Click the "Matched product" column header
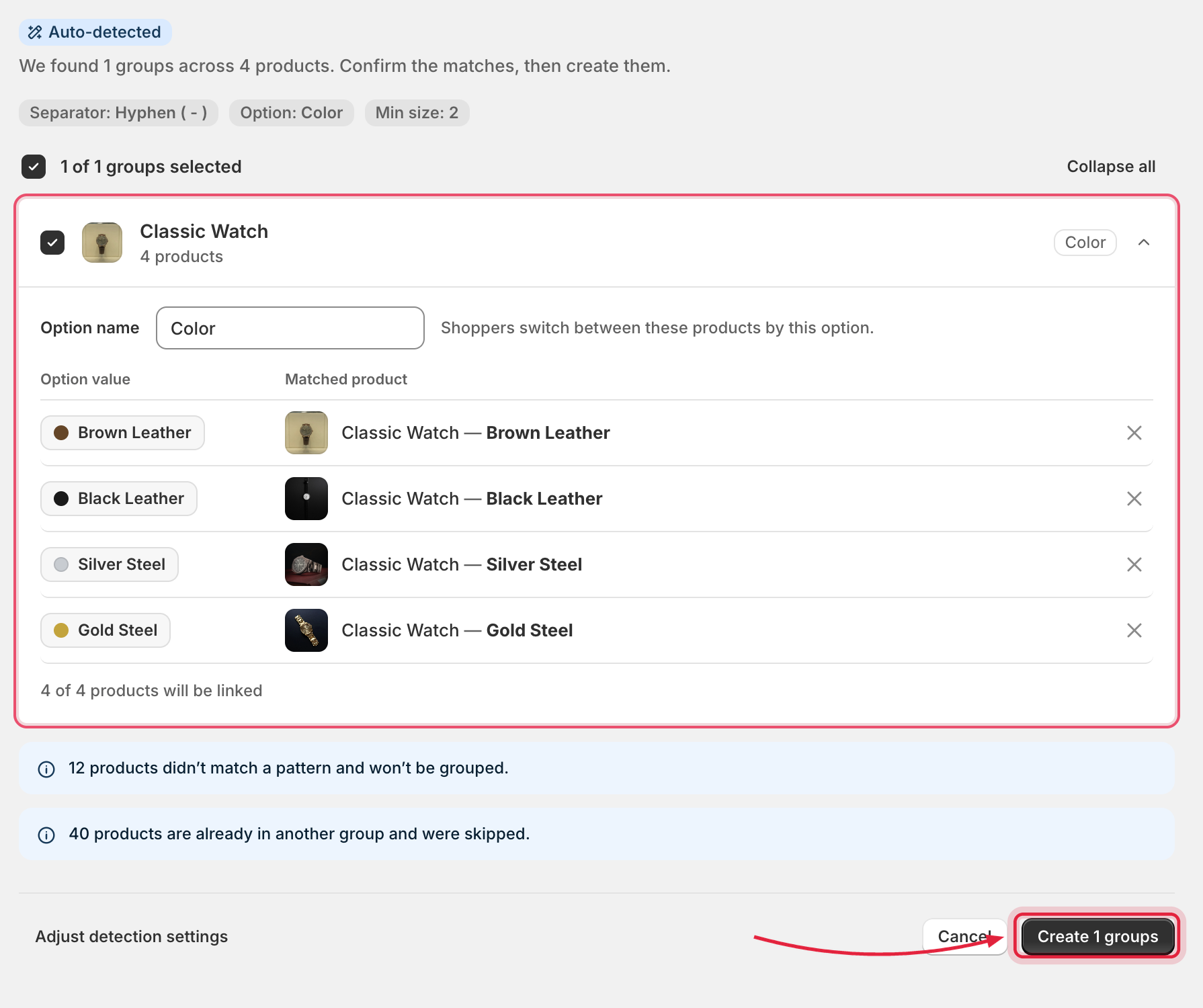1203x1008 pixels. [346, 379]
